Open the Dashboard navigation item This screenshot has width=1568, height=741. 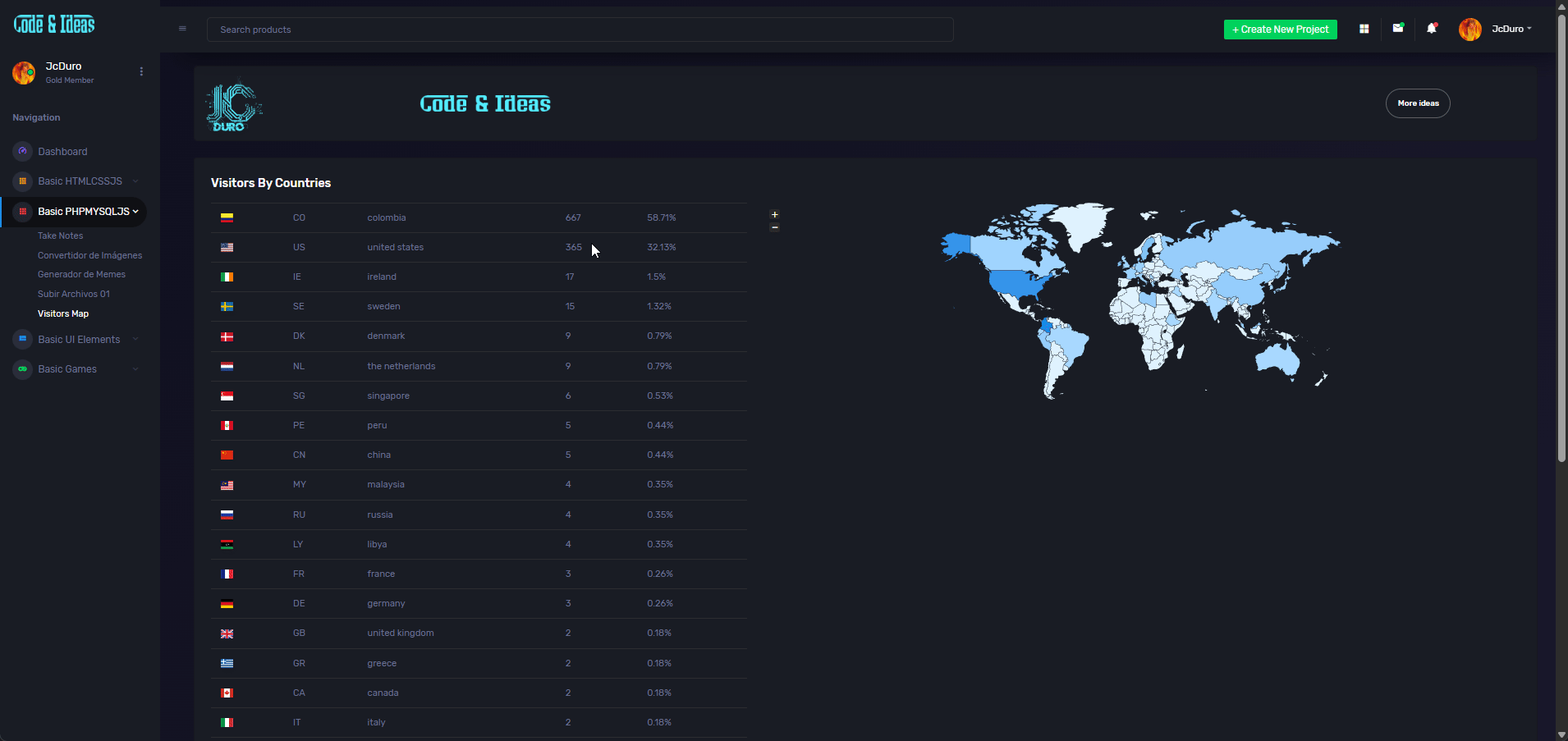click(62, 152)
